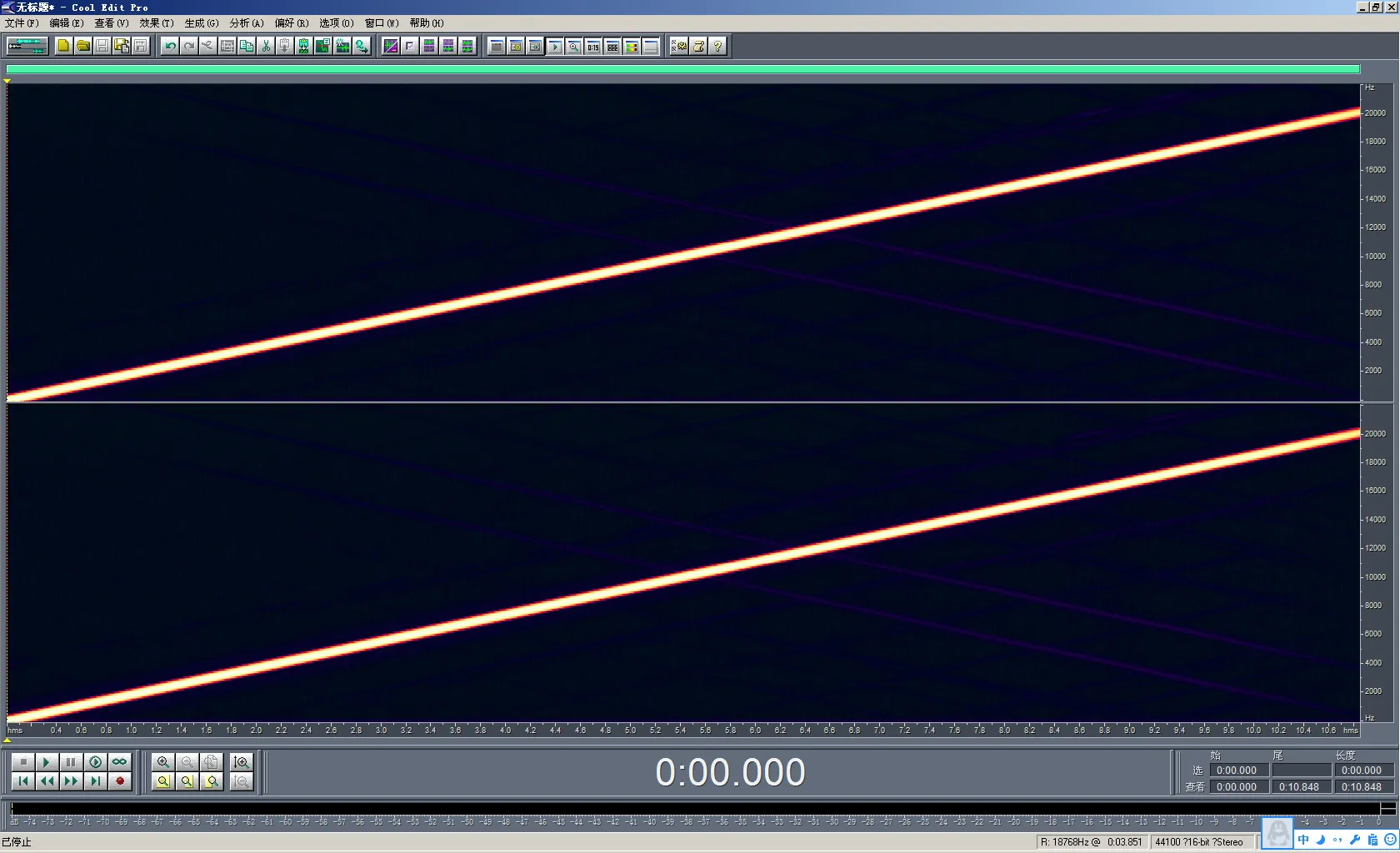Viewport: 1400px width, 853px height.
Task: Stop playback with the stop button
Action: [22, 761]
